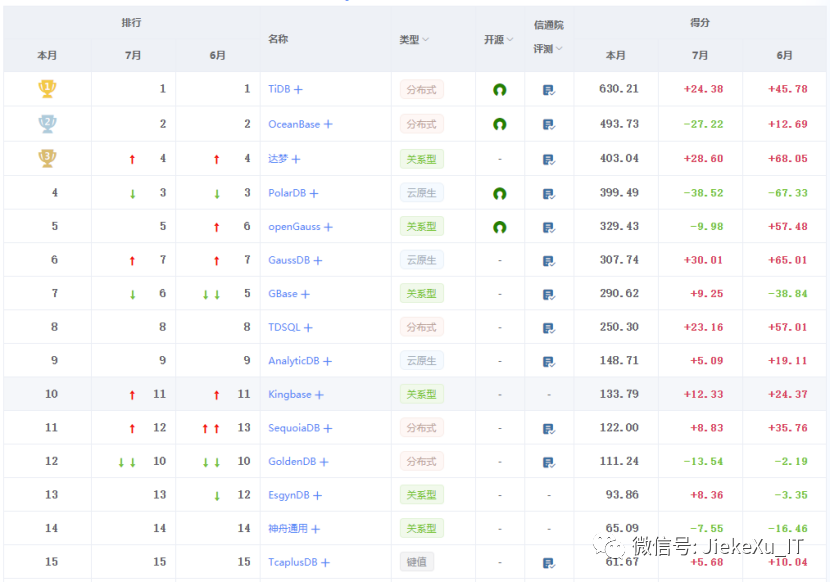Click the 得分 column group header
The width and height of the screenshot is (830, 583).
pos(700,22)
